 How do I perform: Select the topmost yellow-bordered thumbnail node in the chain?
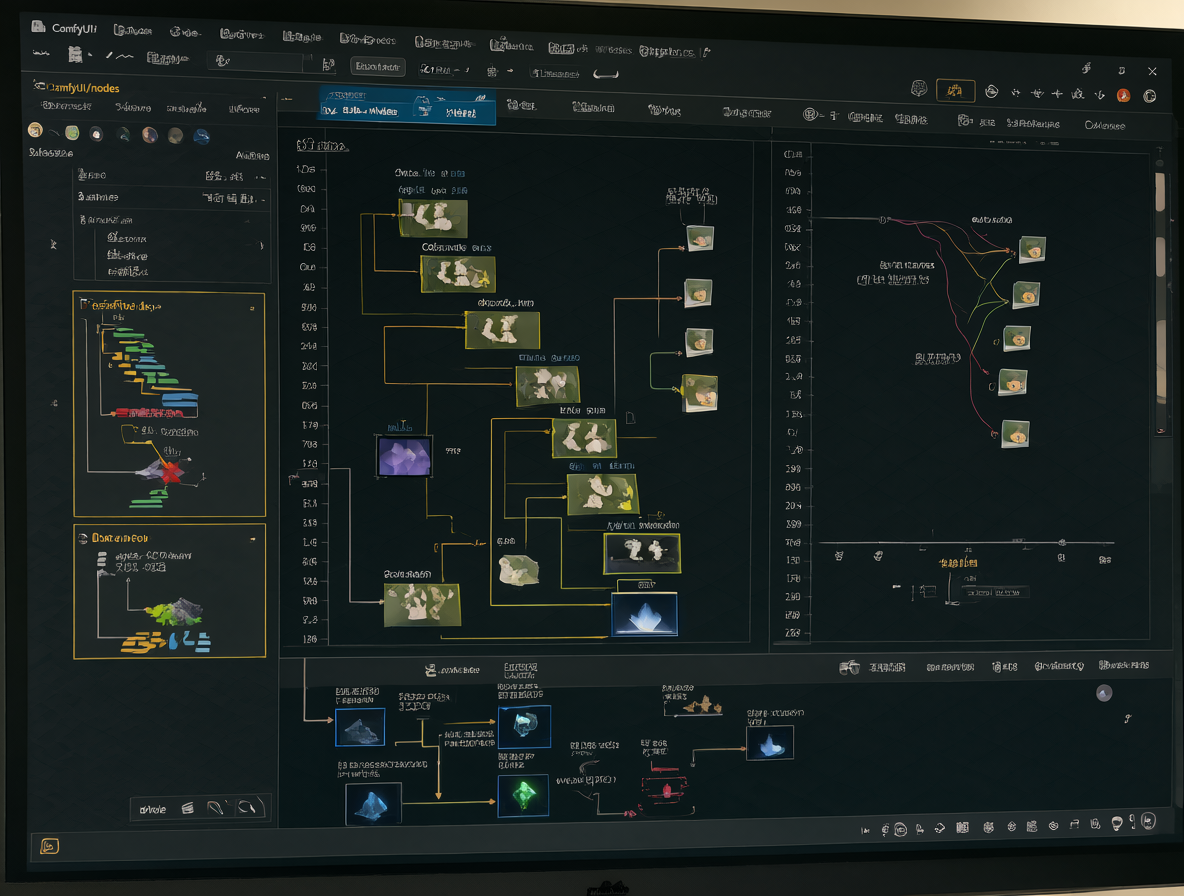433,218
